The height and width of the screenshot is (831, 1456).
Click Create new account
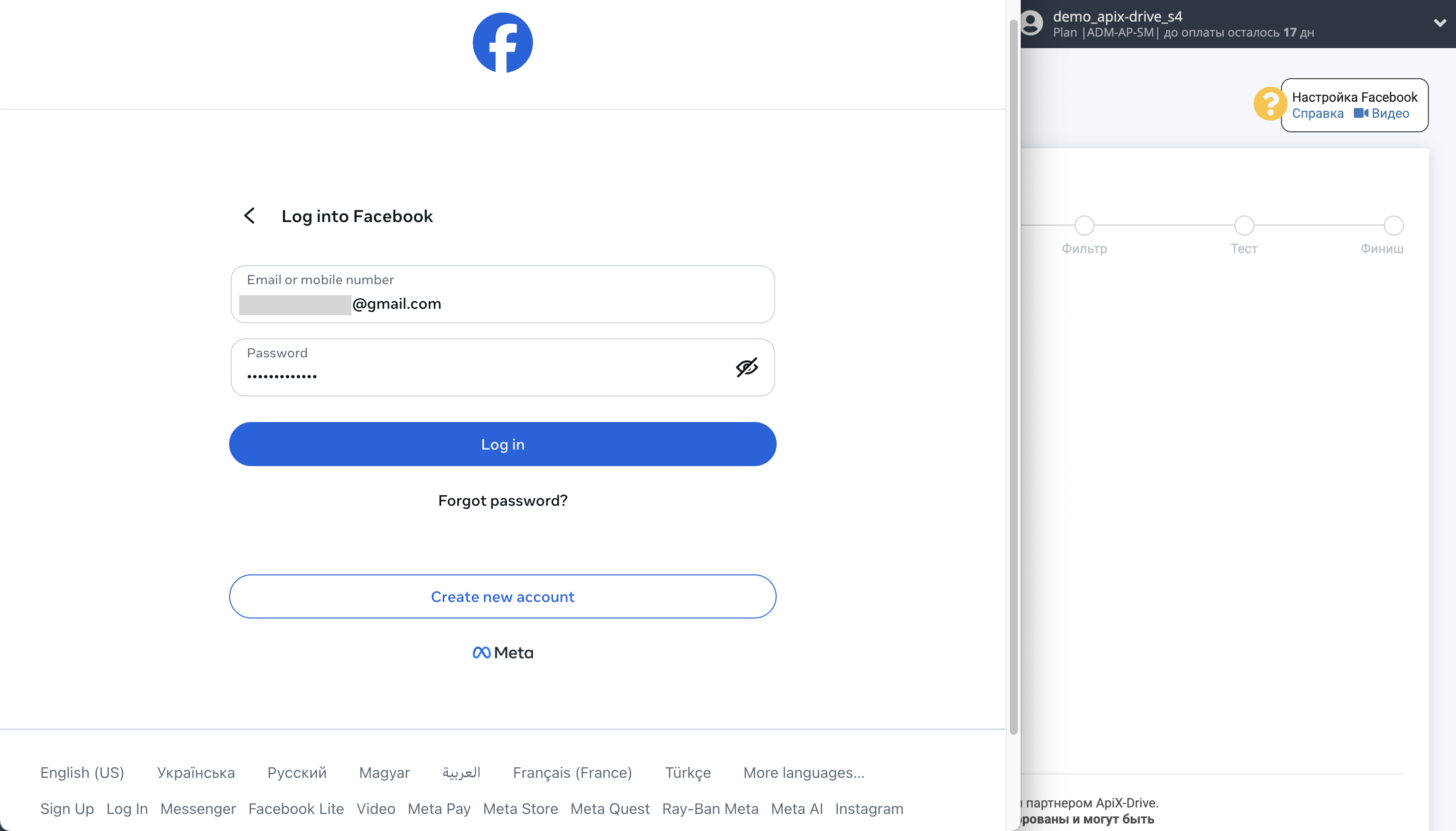click(502, 596)
